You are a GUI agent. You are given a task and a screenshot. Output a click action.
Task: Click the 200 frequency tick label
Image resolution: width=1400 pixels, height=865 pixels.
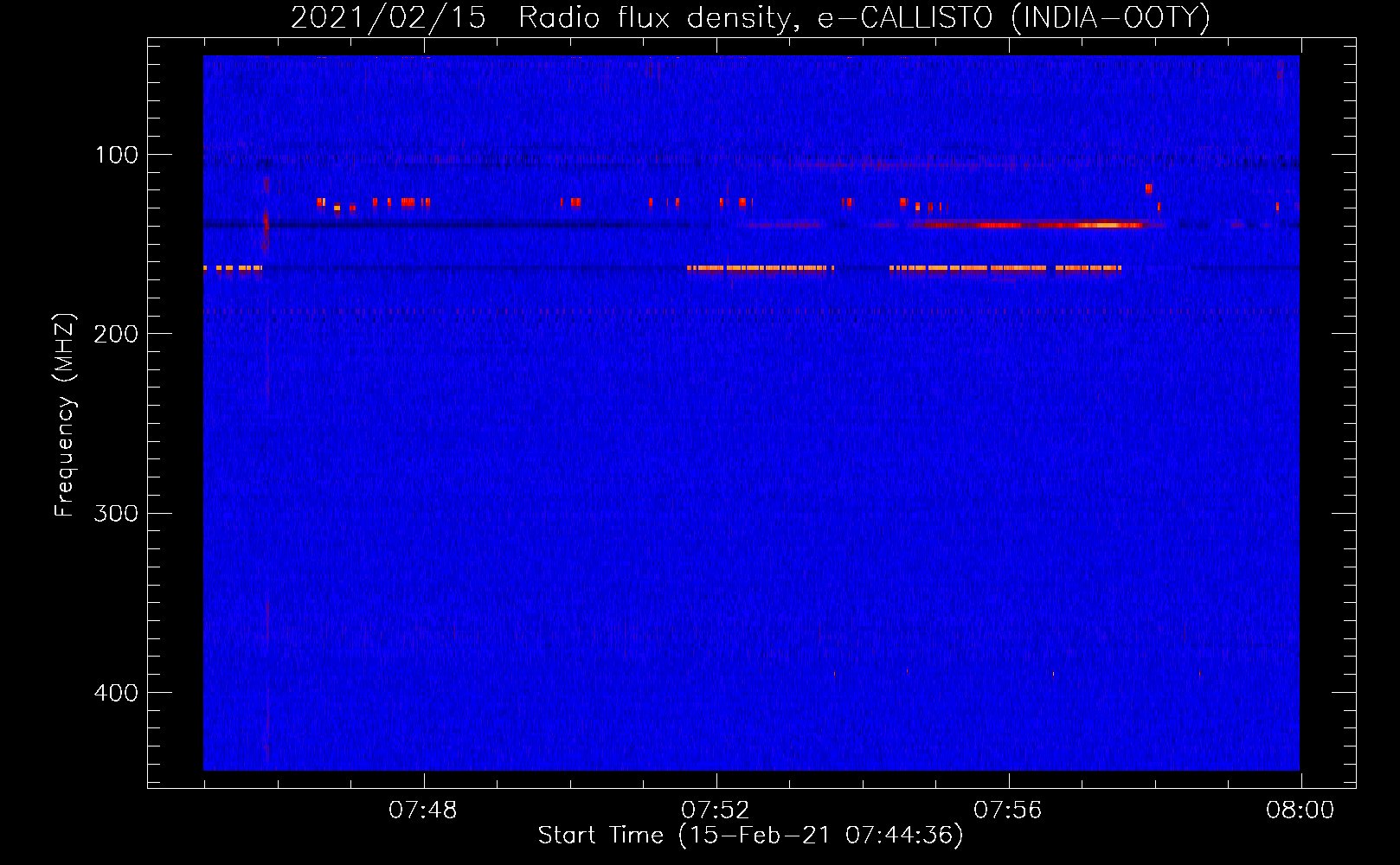point(117,334)
